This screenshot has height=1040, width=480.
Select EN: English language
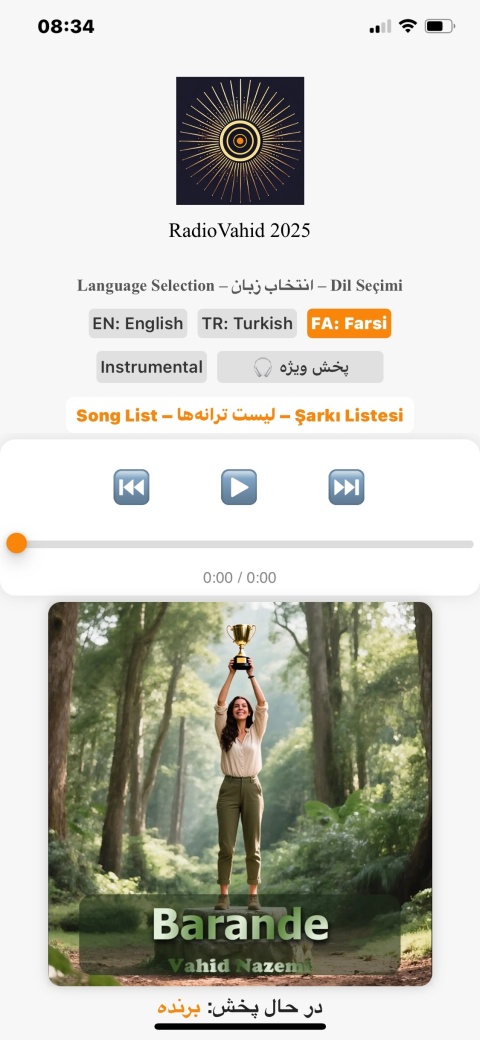(138, 324)
